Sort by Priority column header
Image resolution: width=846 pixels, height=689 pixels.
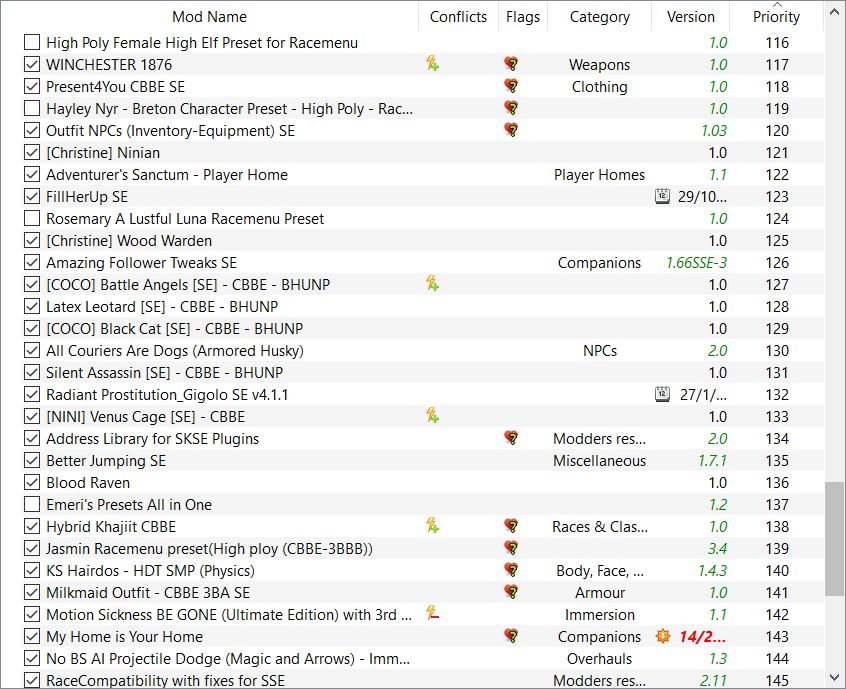coord(776,17)
